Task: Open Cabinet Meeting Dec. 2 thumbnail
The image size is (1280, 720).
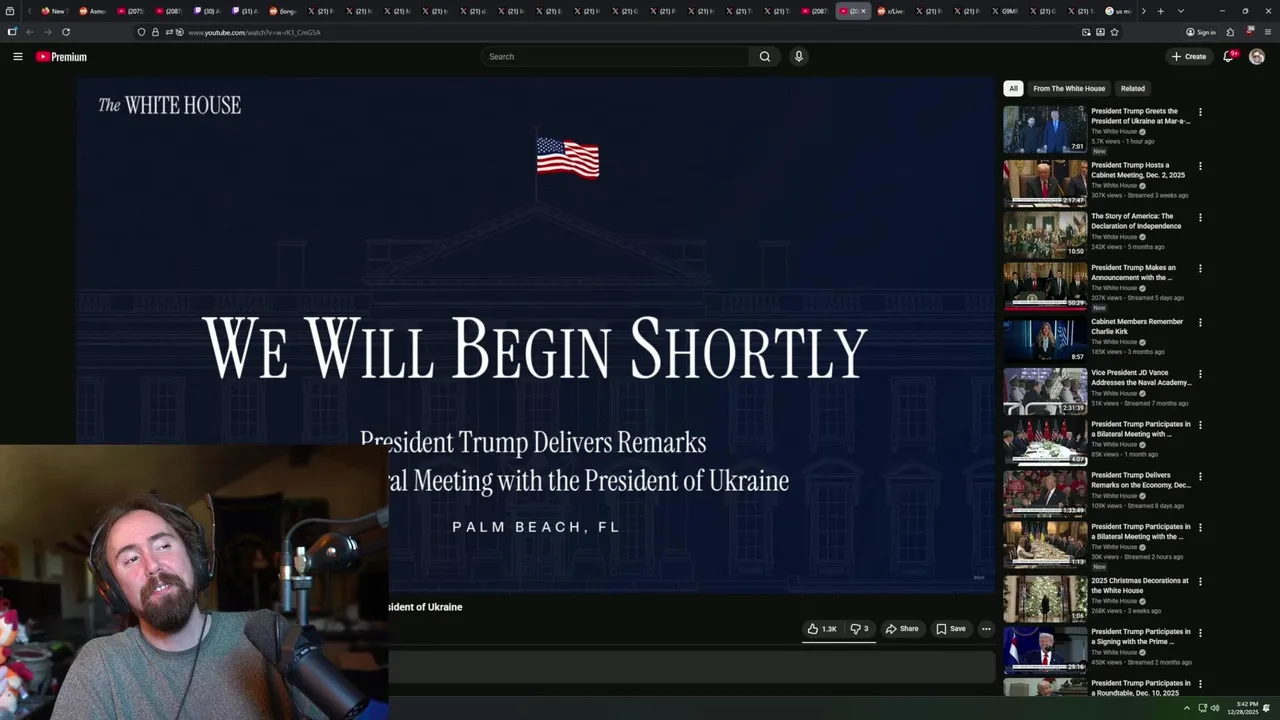Action: 1045,183
